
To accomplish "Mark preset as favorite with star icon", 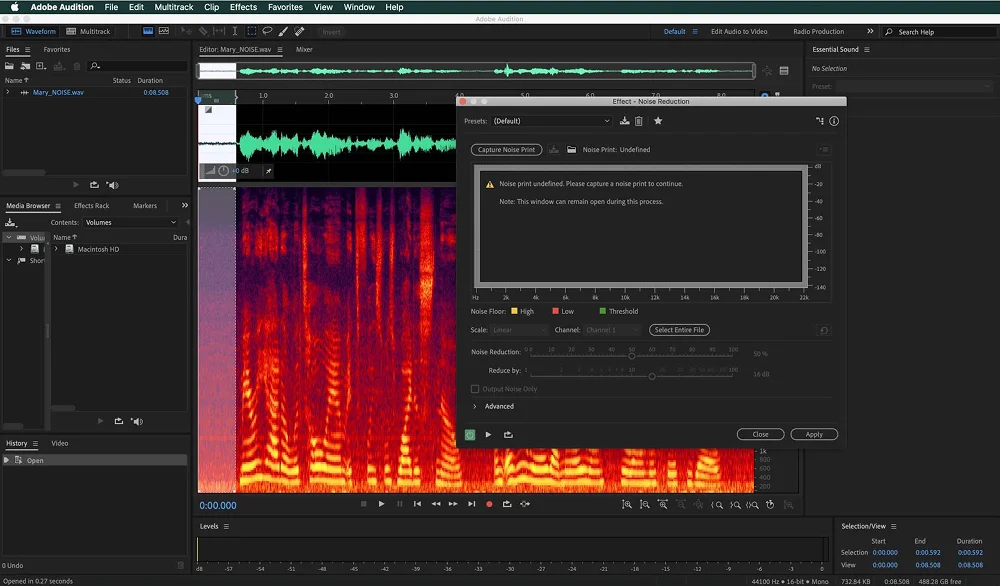I will (658, 121).
